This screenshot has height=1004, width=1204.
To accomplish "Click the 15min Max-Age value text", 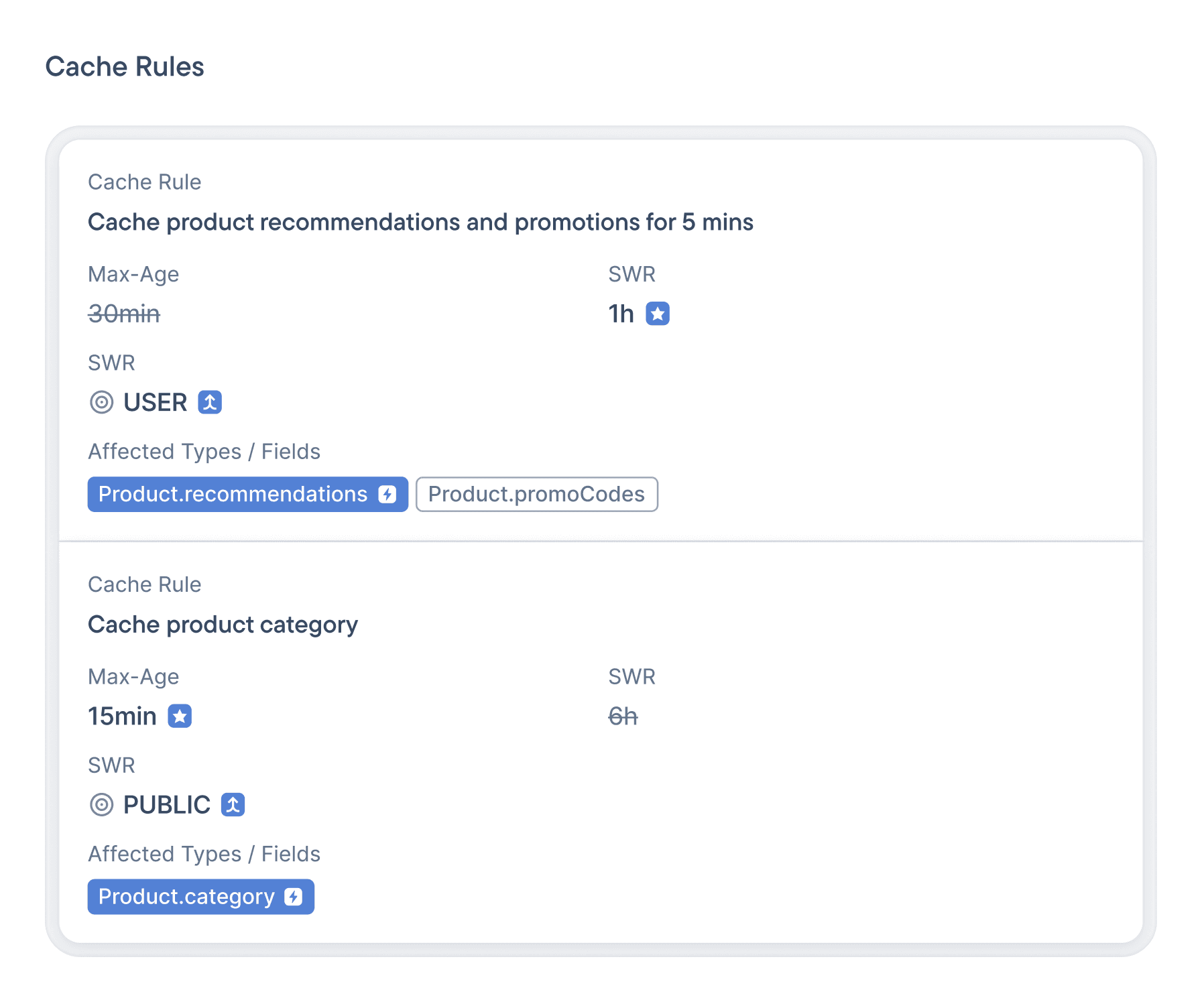I will [x=122, y=716].
